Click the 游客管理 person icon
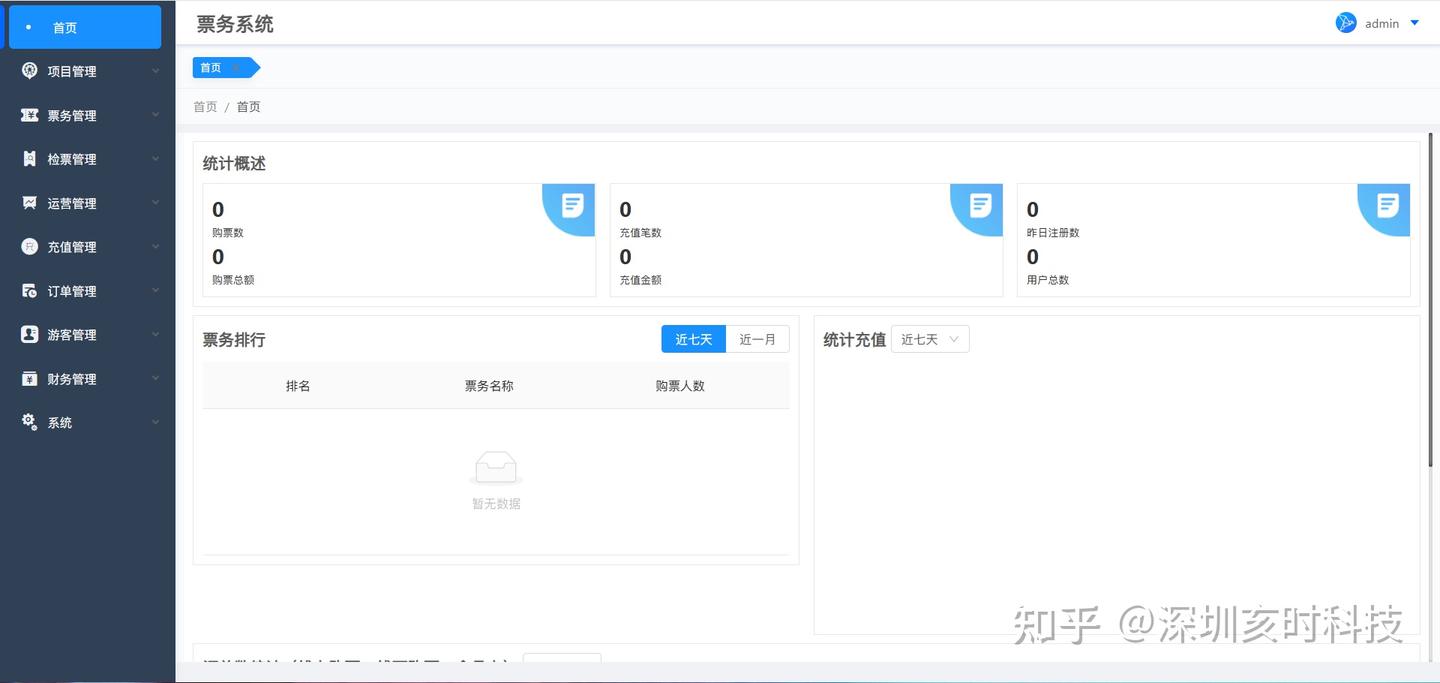Viewport: 1440px width, 683px height. [30, 335]
